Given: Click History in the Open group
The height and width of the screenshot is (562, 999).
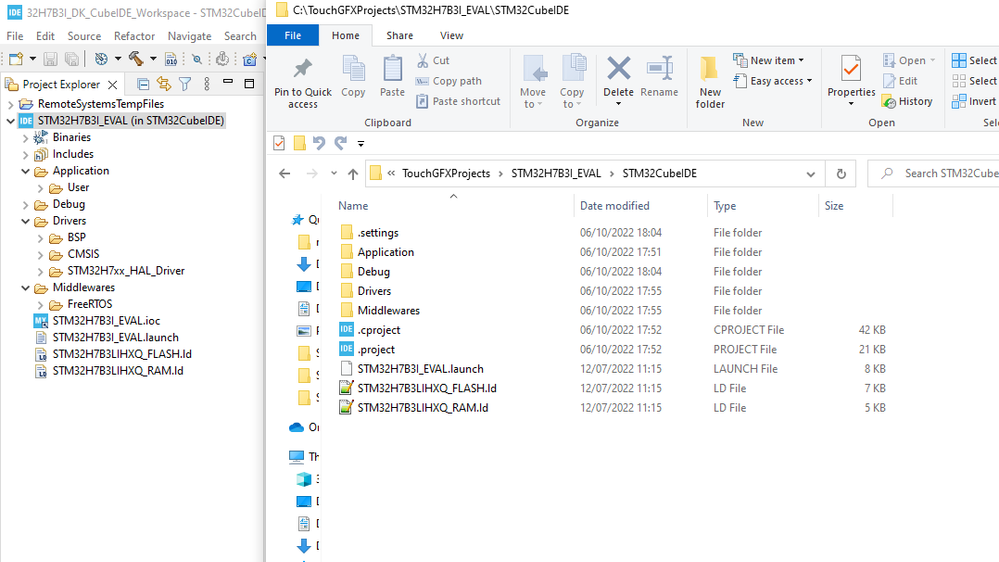Looking at the screenshot, I should pos(908,101).
